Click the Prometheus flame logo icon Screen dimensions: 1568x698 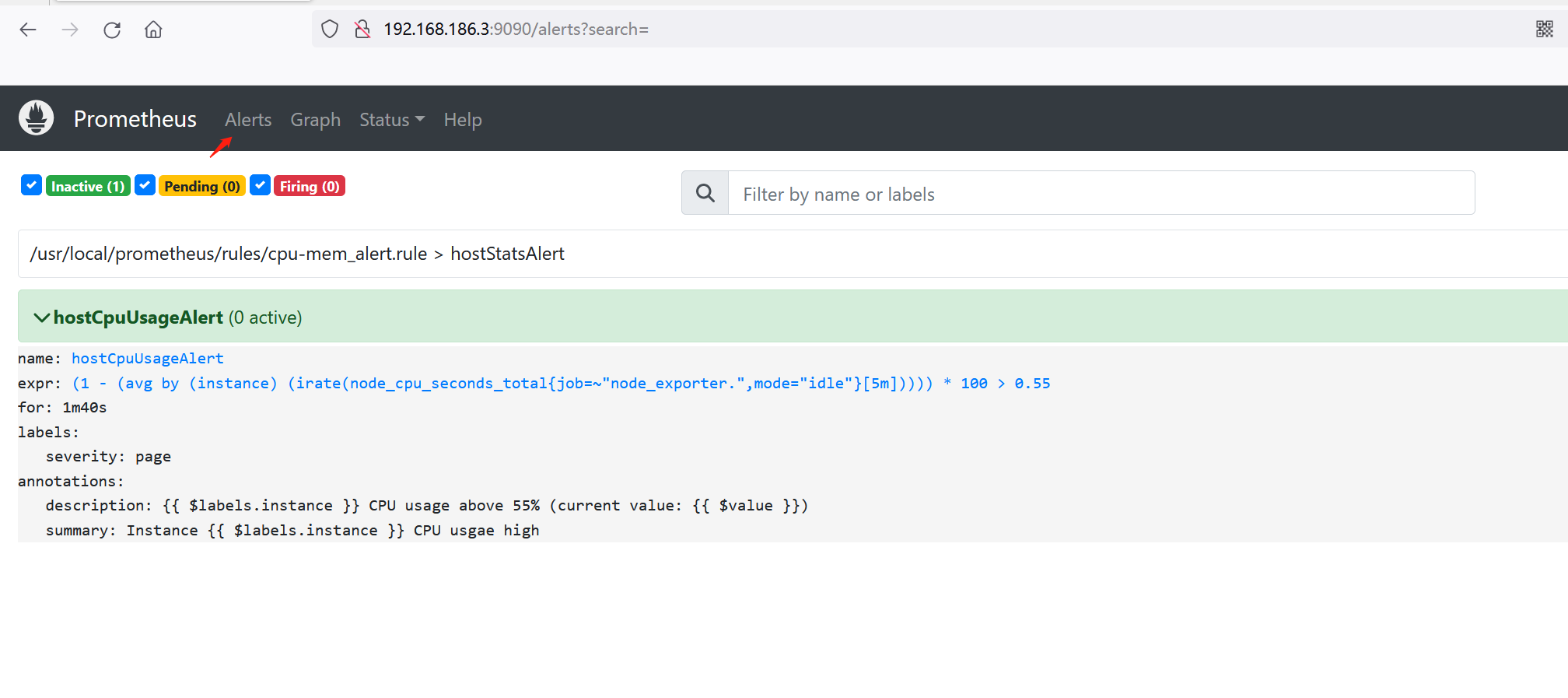[x=36, y=118]
